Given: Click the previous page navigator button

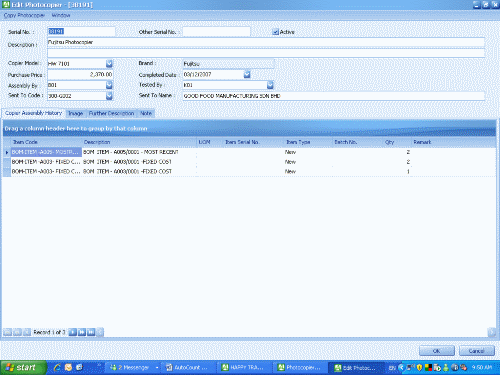Looking at the screenshot, I should (x=17, y=332).
